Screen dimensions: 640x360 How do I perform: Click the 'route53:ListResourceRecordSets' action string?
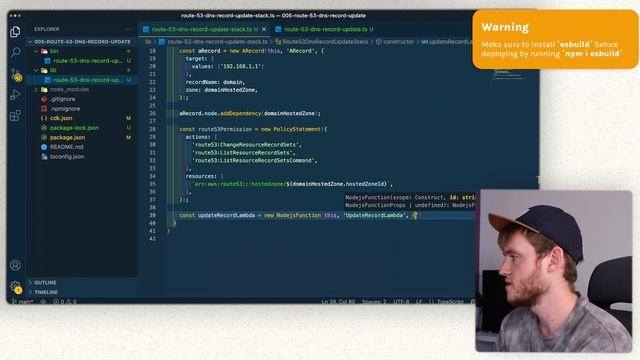pyautogui.click(x=243, y=153)
